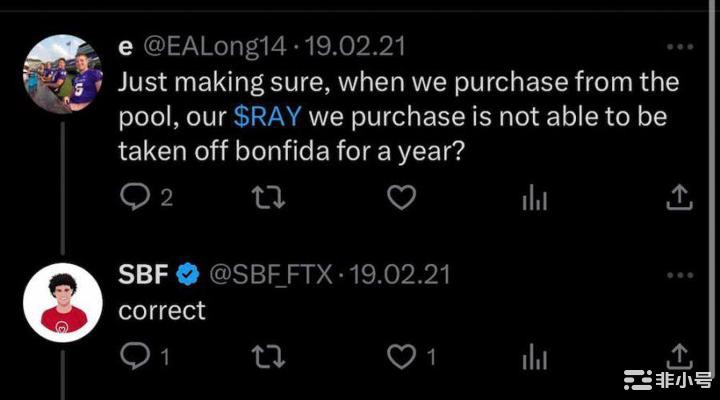Click SBF's blue verified badge

[x=187, y=274]
